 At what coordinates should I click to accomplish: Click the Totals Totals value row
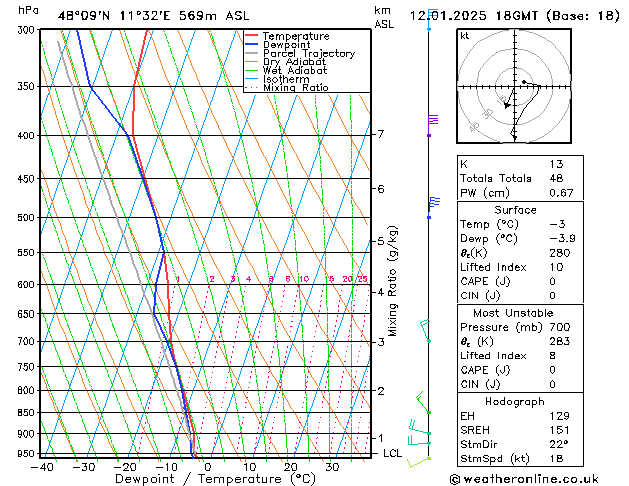click(514, 178)
